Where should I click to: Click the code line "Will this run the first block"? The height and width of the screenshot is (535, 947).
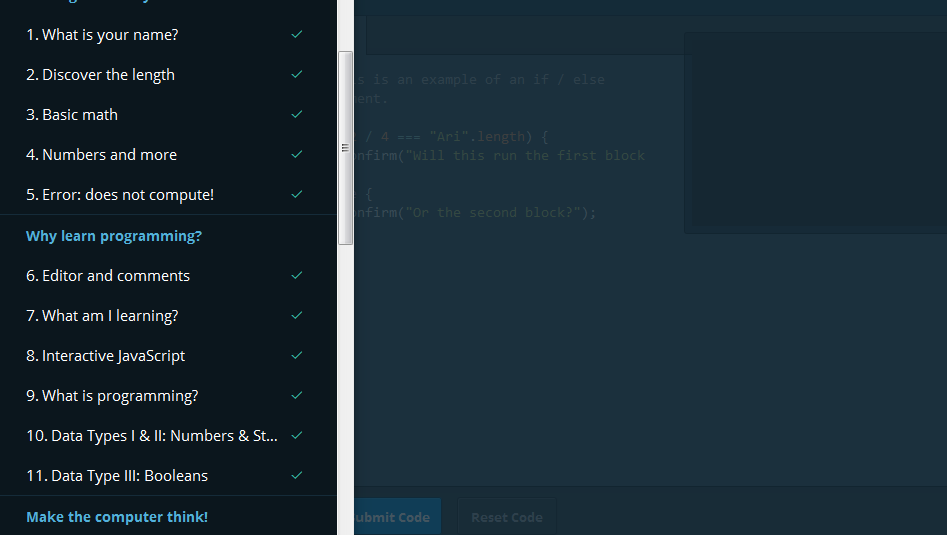coord(499,156)
